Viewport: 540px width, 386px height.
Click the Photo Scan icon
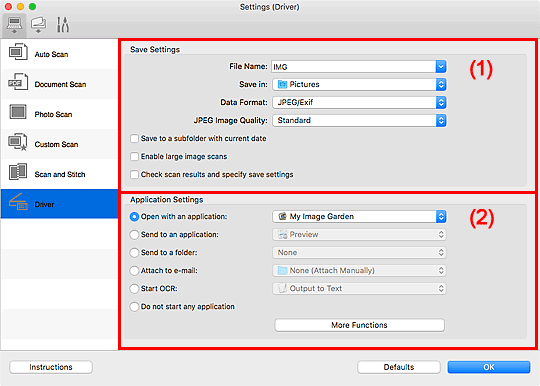pos(18,112)
